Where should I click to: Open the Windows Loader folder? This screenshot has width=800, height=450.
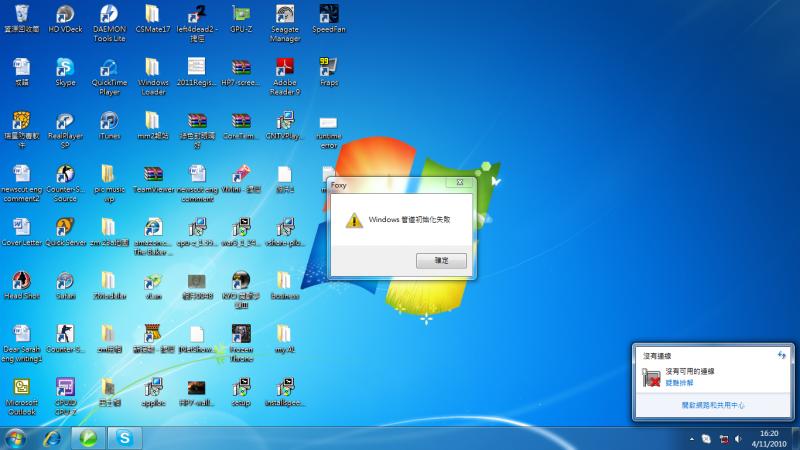[153, 77]
